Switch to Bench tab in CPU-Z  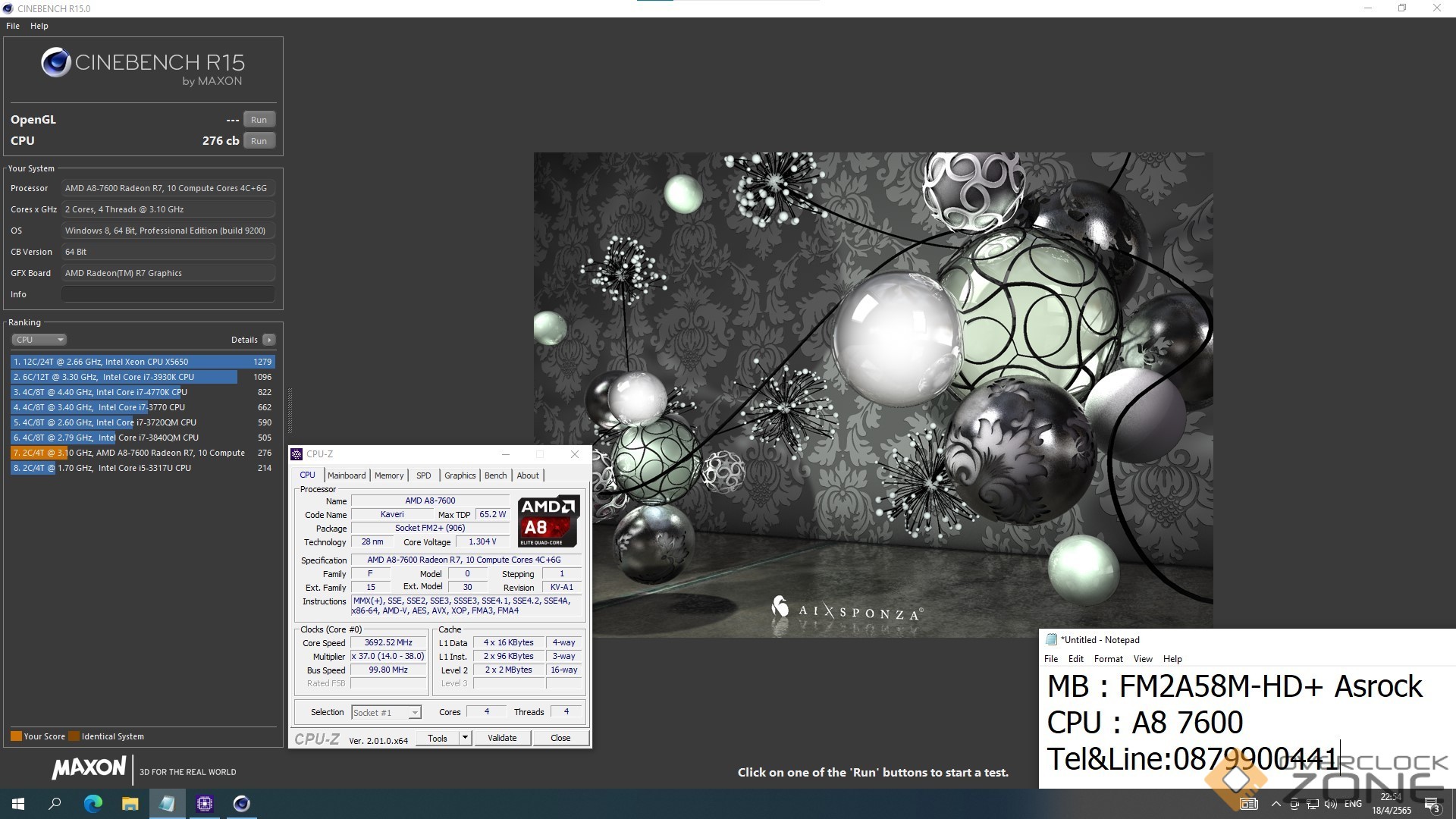496,475
